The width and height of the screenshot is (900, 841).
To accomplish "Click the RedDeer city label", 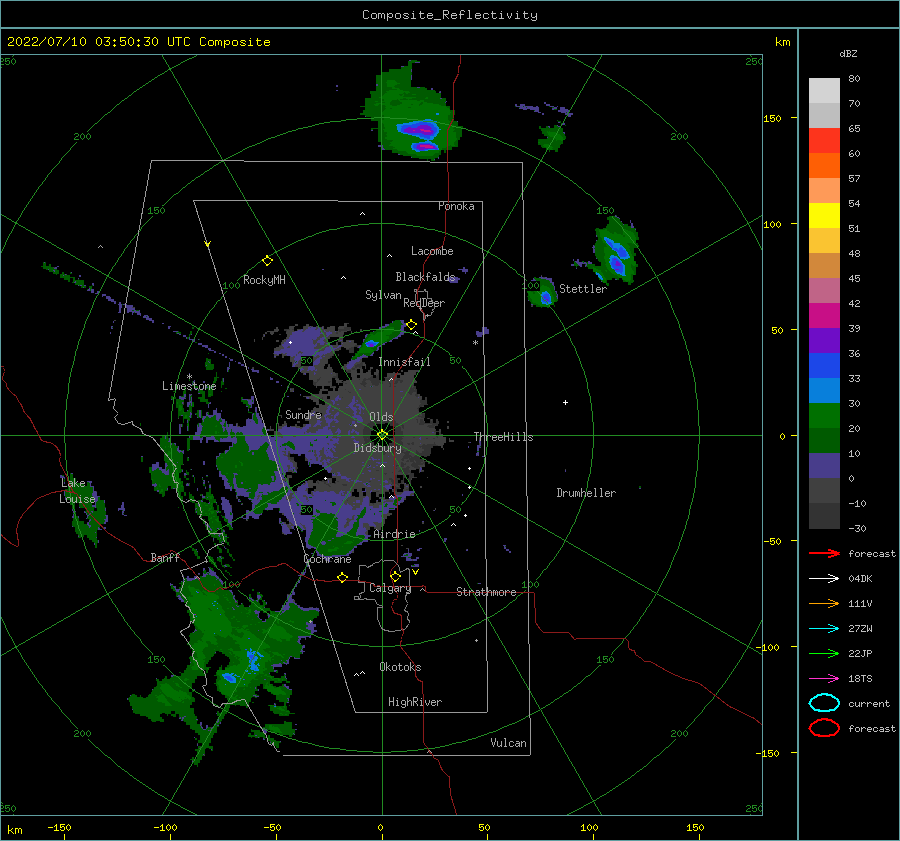I will 424,303.
